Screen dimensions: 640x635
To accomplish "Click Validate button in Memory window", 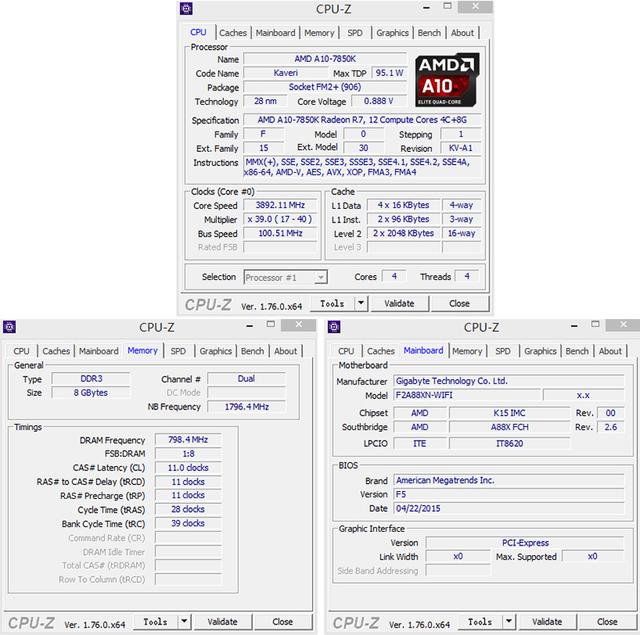I will [x=222, y=621].
